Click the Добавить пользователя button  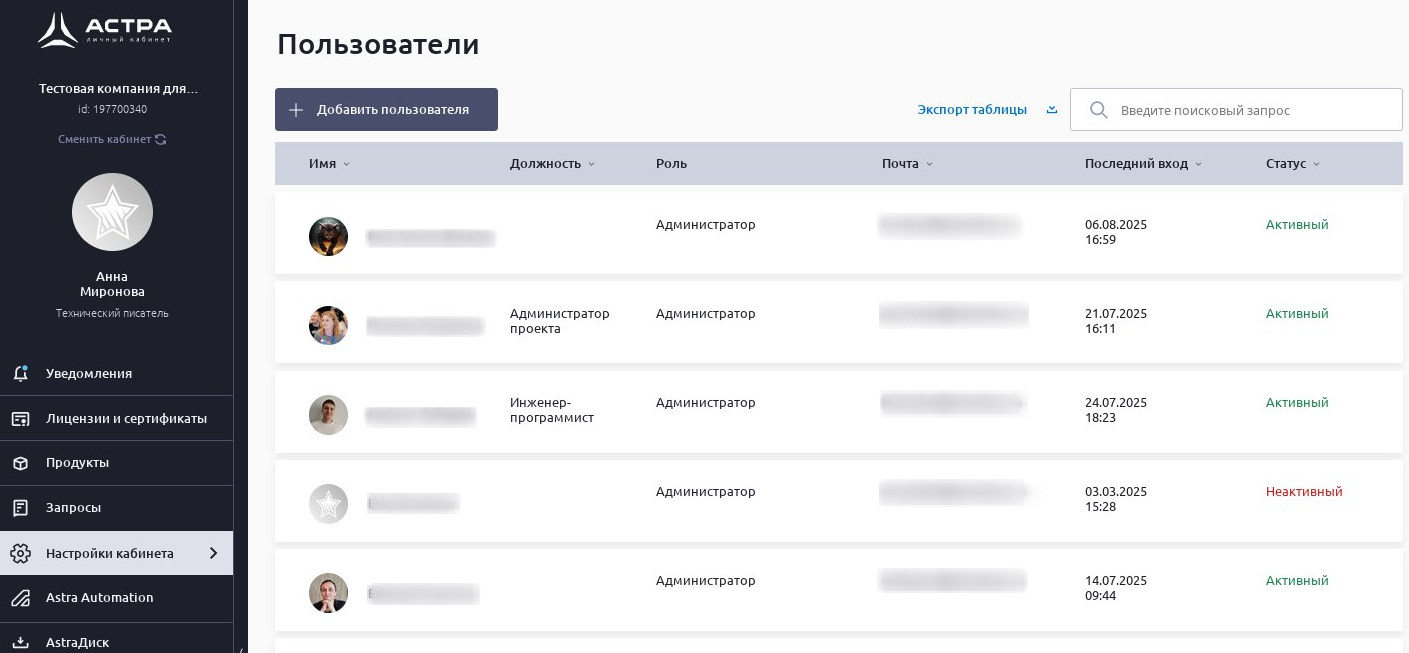(386, 110)
